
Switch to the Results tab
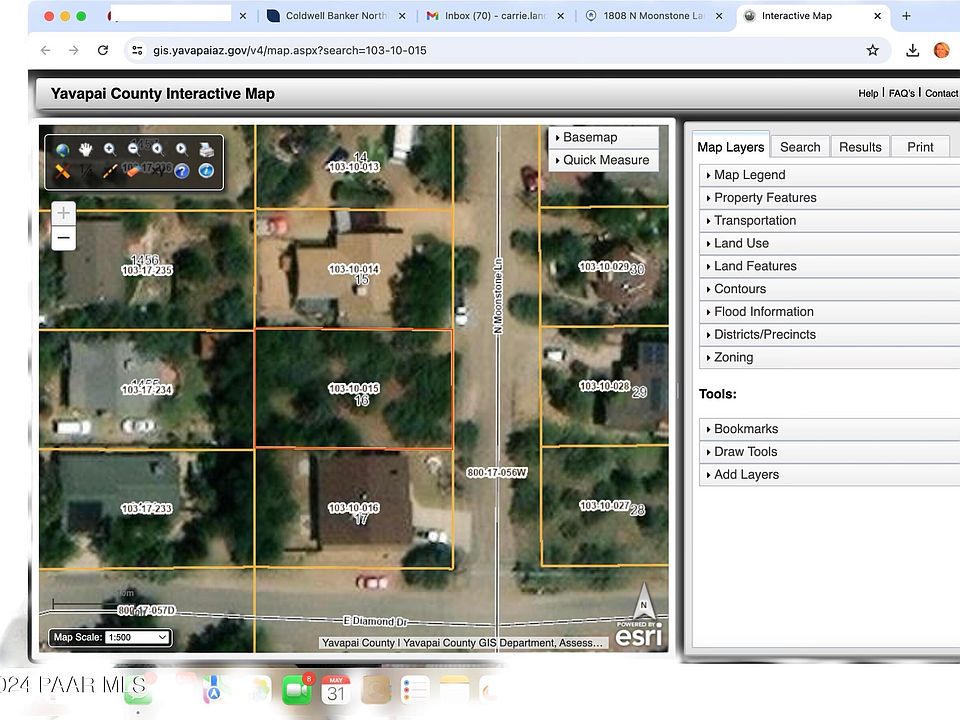pos(860,147)
